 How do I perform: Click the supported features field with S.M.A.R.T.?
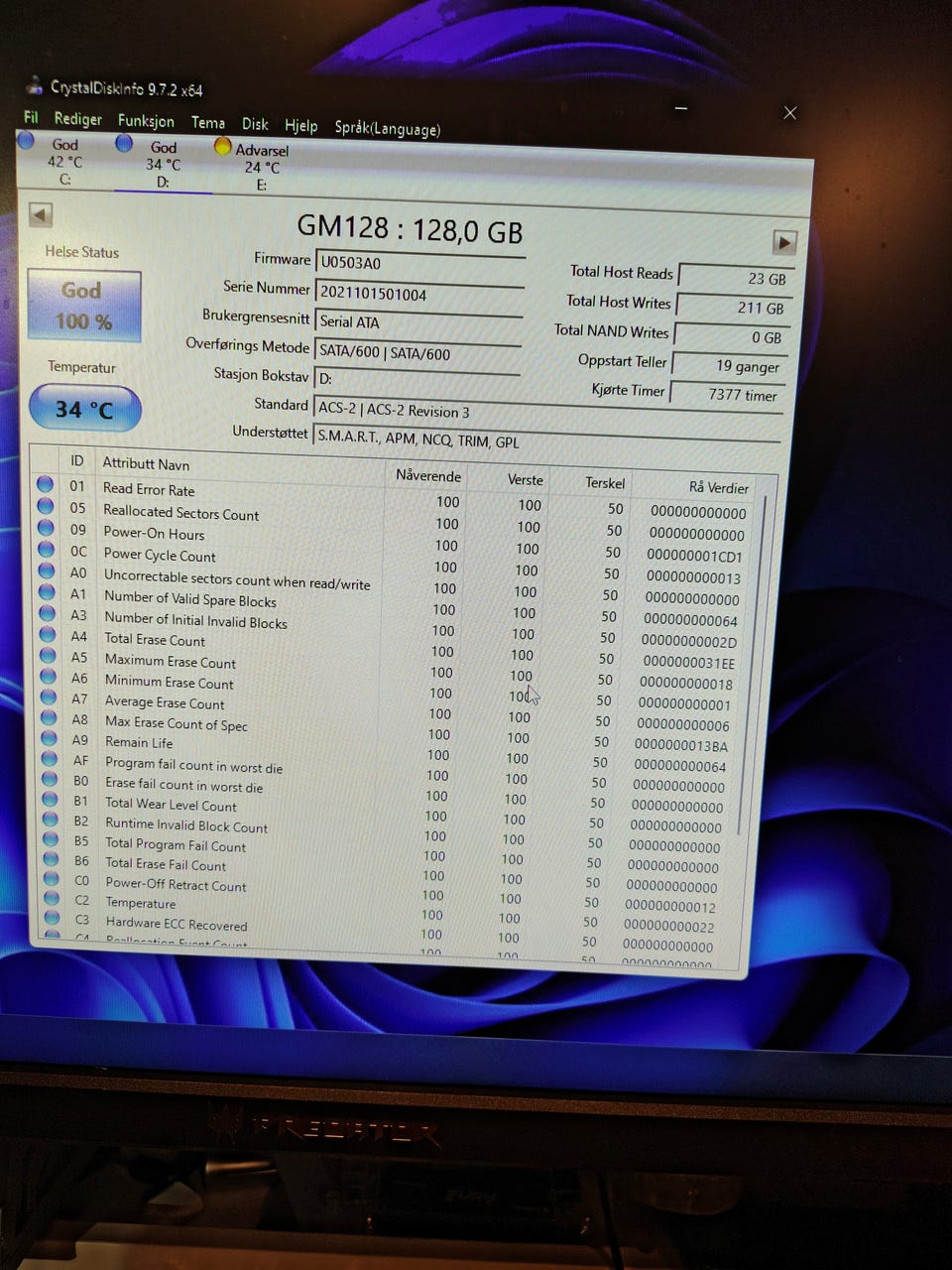[x=546, y=441]
